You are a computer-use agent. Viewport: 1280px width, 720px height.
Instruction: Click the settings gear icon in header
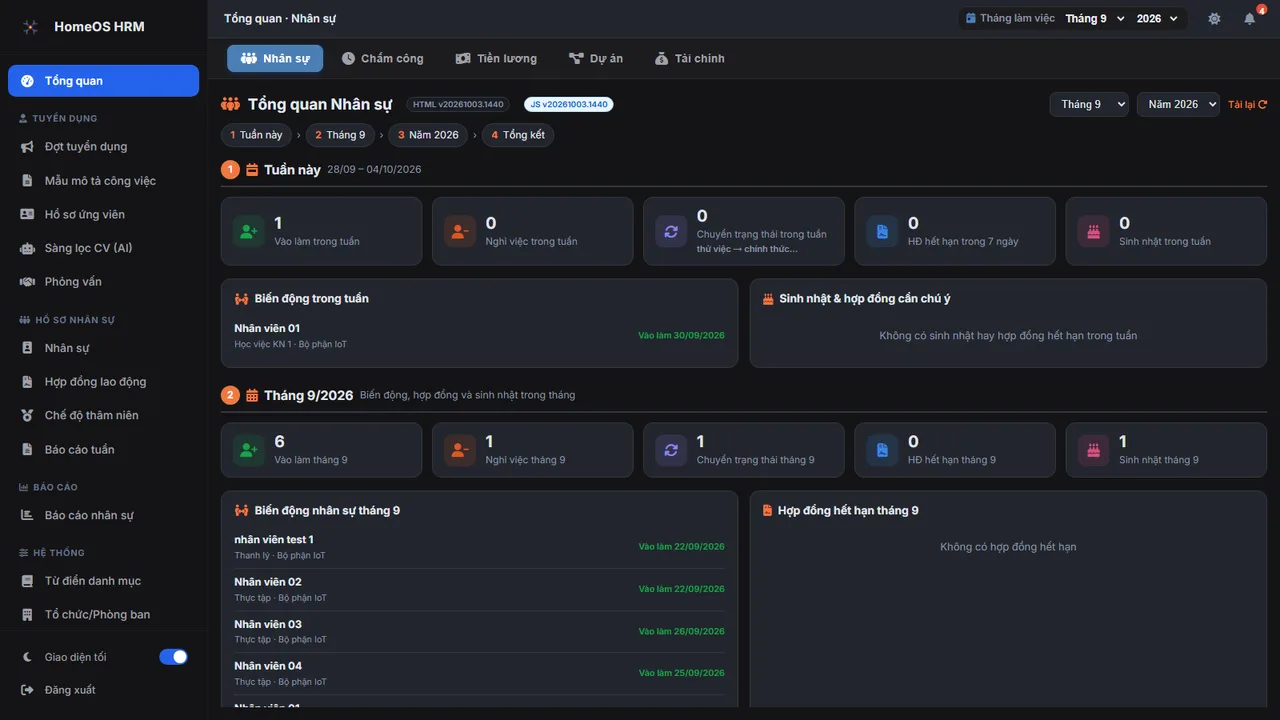[x=1214, y=19]
